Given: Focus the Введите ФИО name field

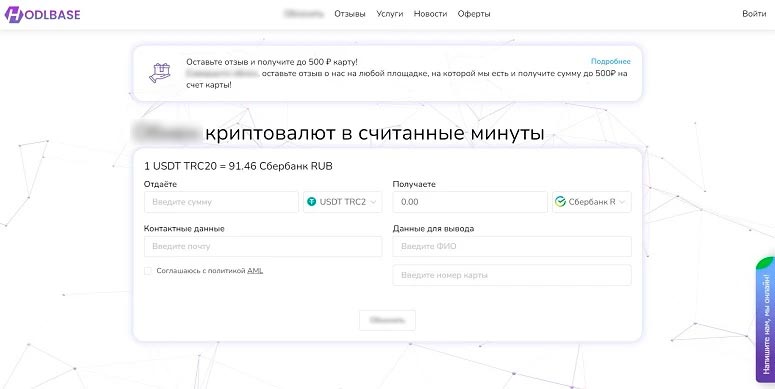Looking at the screenshot, I should click(x=512, y=246).
